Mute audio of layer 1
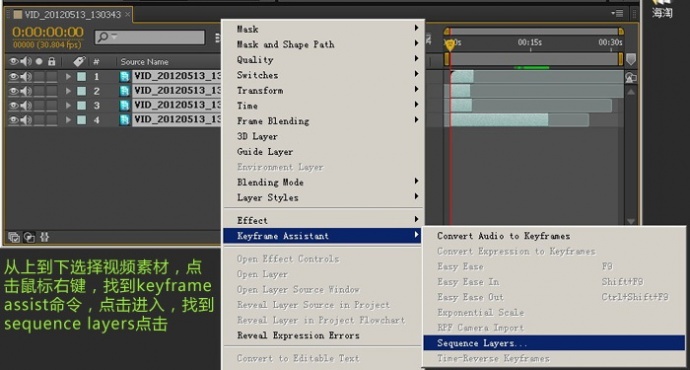The width and height of the screenshot is (690, 370). [26, 77]
